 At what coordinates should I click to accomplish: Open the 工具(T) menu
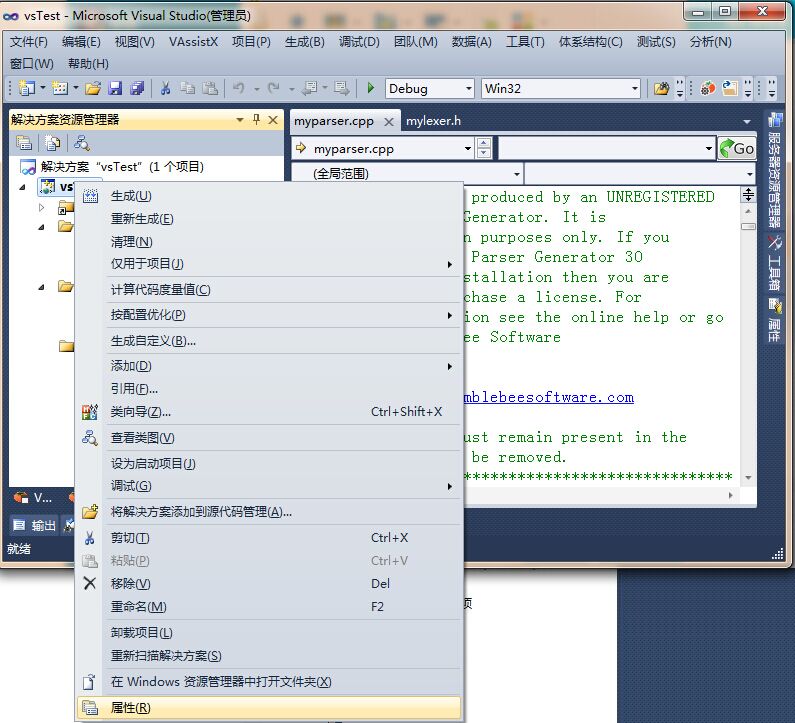tap(525, 42)
